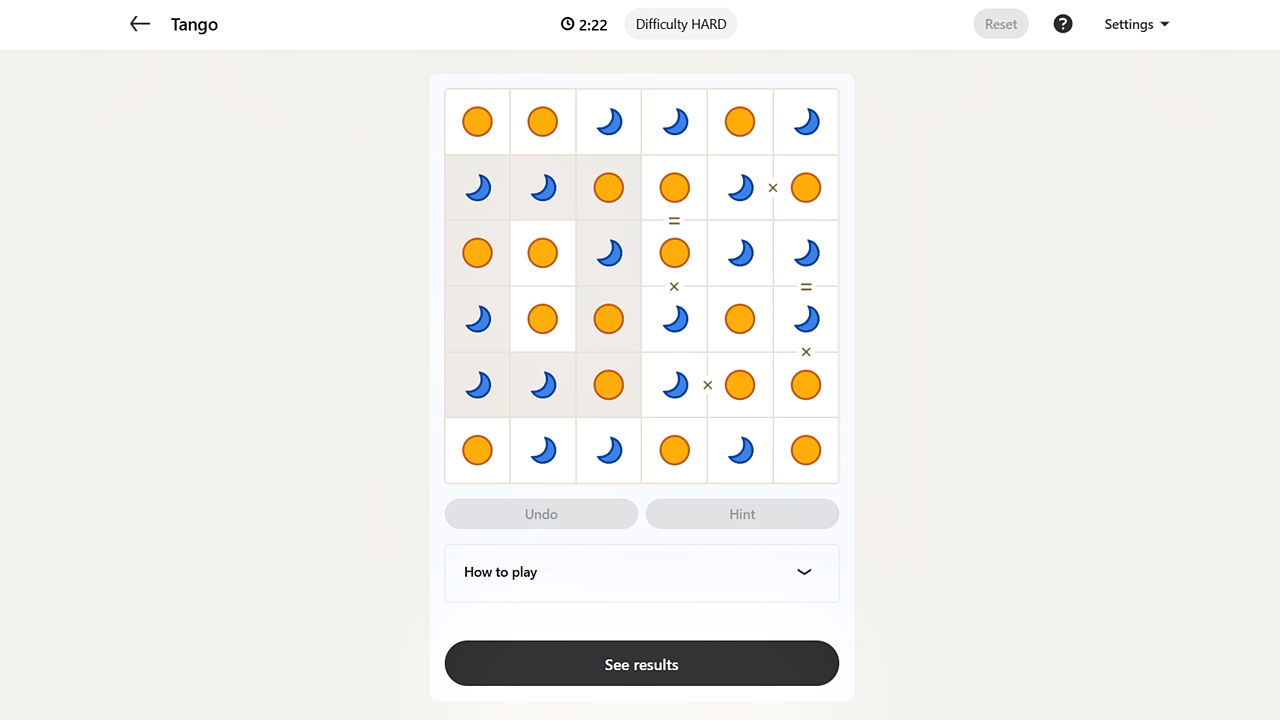Click the How to play chevron arrow

pos(804,572)
